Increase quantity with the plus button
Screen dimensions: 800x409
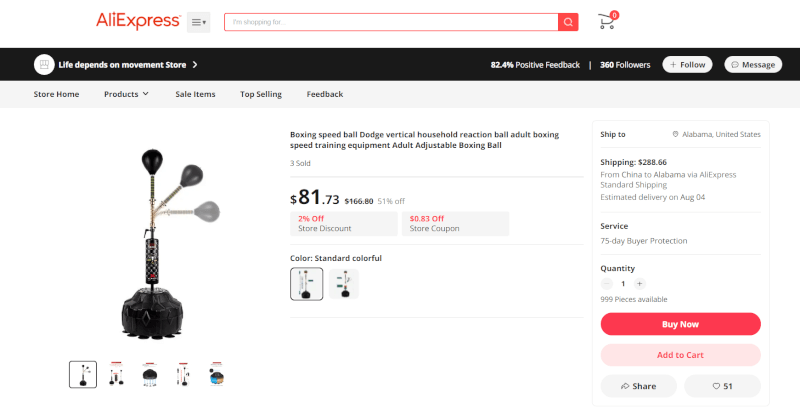click(x=639, y=284)
